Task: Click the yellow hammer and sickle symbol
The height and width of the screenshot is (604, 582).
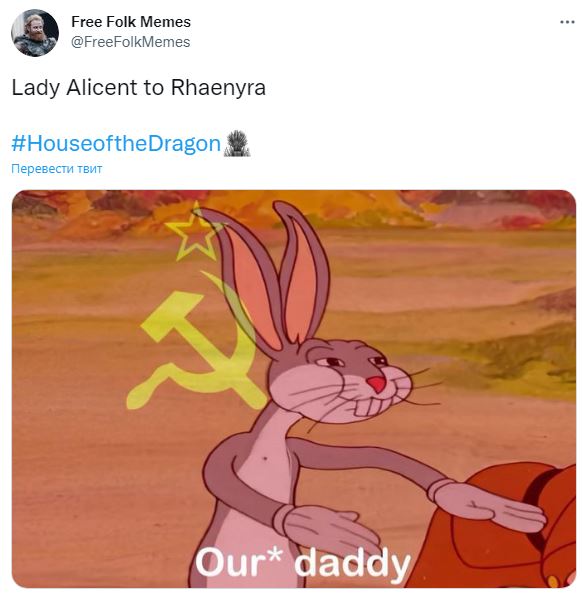Action: (196, 349)
